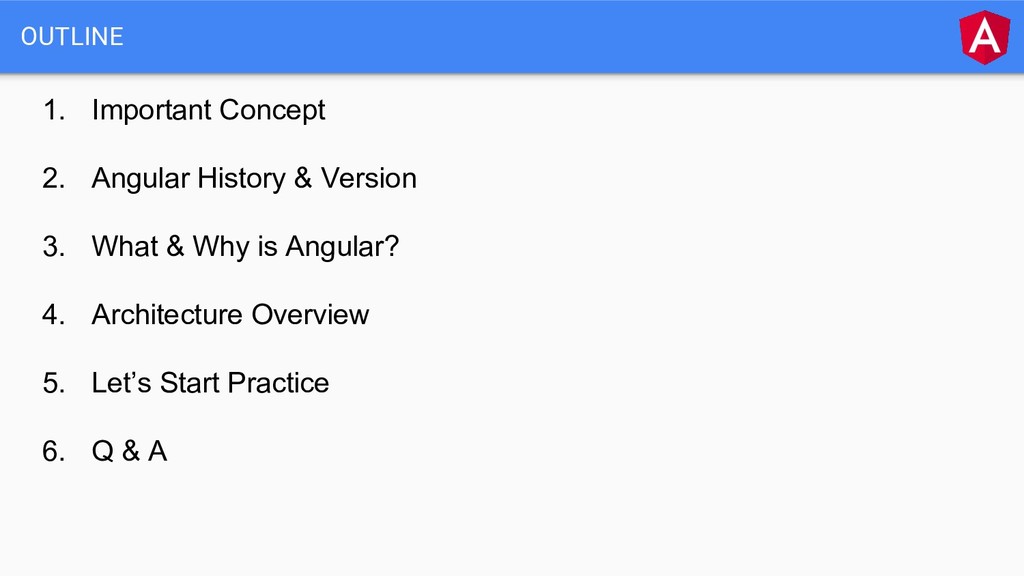Select Angular History & Version item

tap(254, 178)
